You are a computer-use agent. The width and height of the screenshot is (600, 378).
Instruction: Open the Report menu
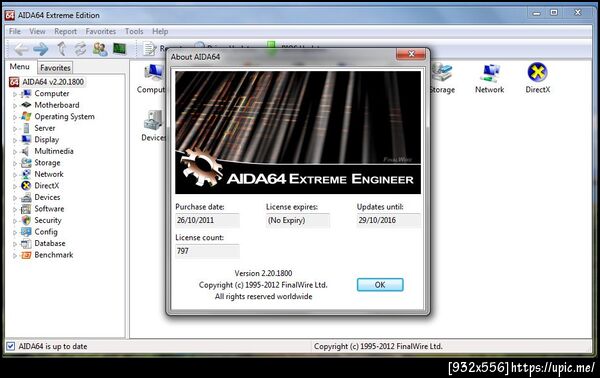tap(65, 31)
